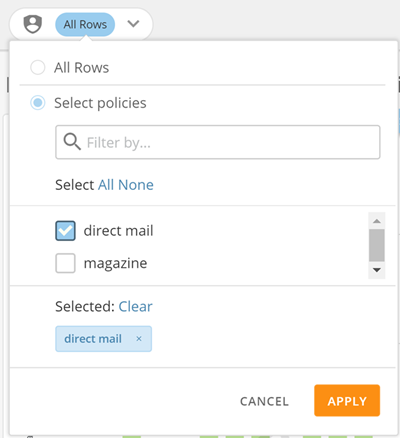Uncheck the direct mail checkbox
The height and width of the screenshot is (439, 400).
pos(65,231)
